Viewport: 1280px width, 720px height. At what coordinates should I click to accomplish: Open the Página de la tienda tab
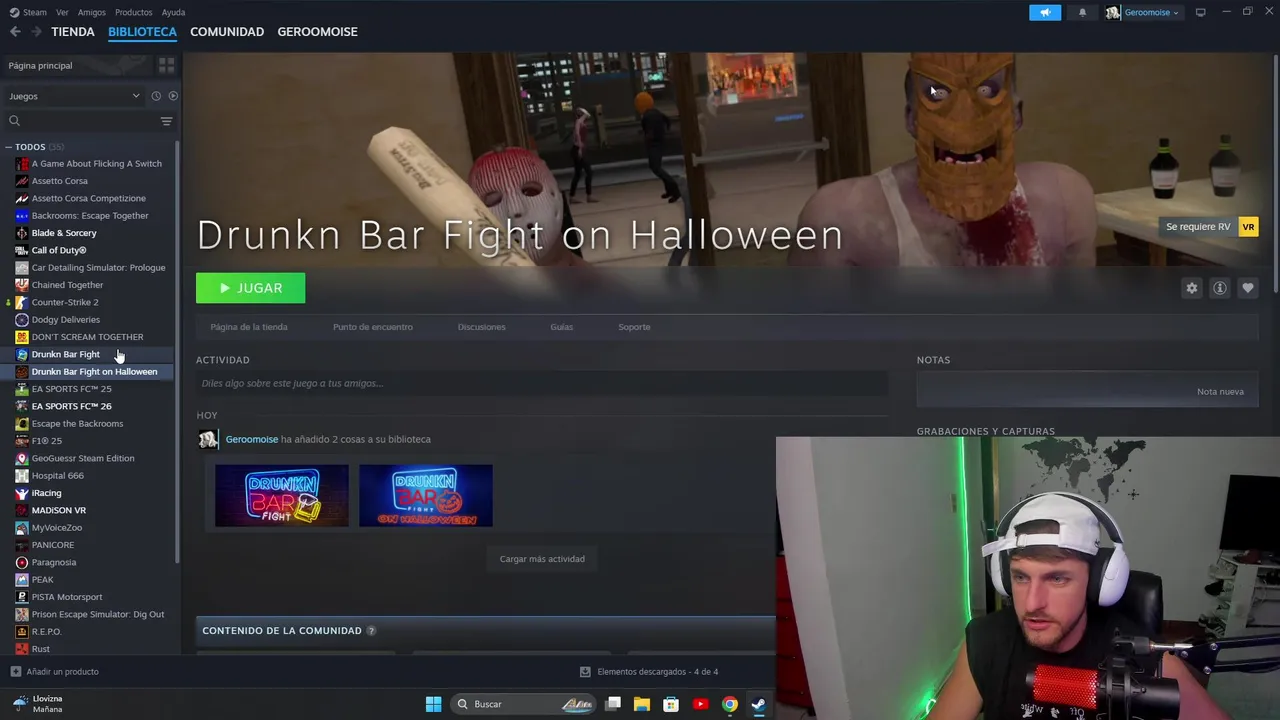249,327
